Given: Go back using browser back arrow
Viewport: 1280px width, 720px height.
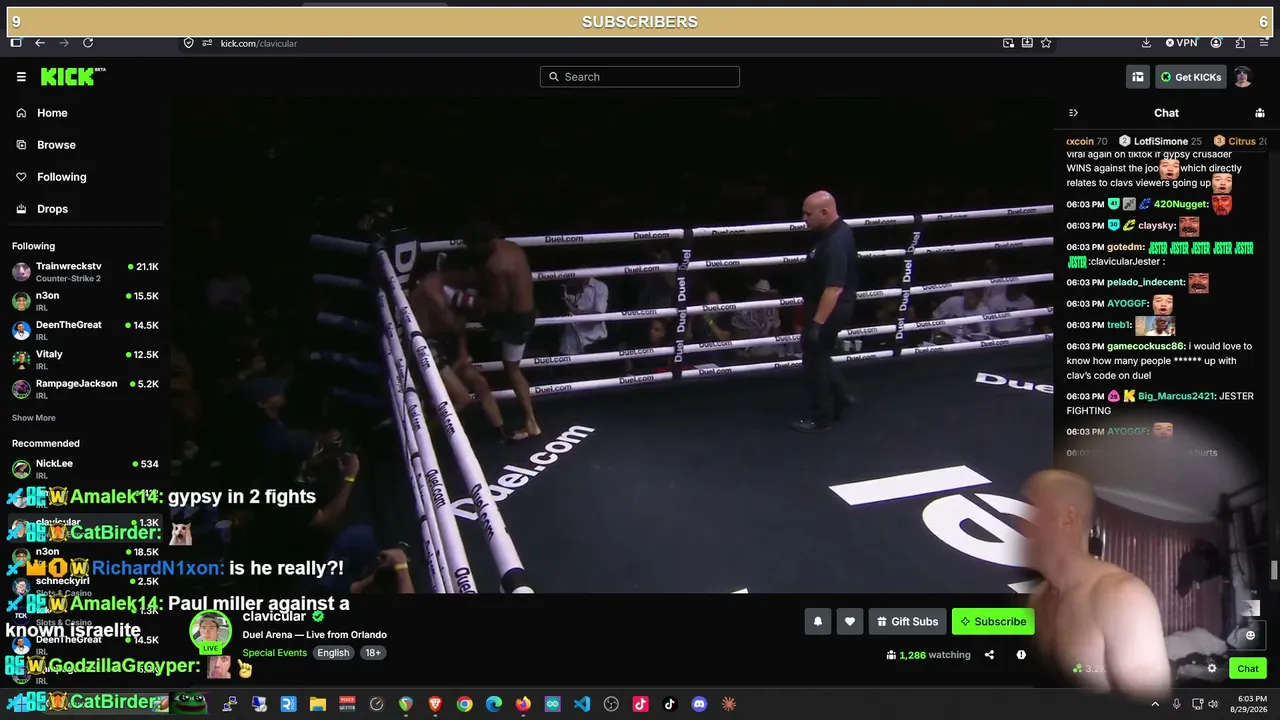Looking at the screenshot, I should pos(40,43).
